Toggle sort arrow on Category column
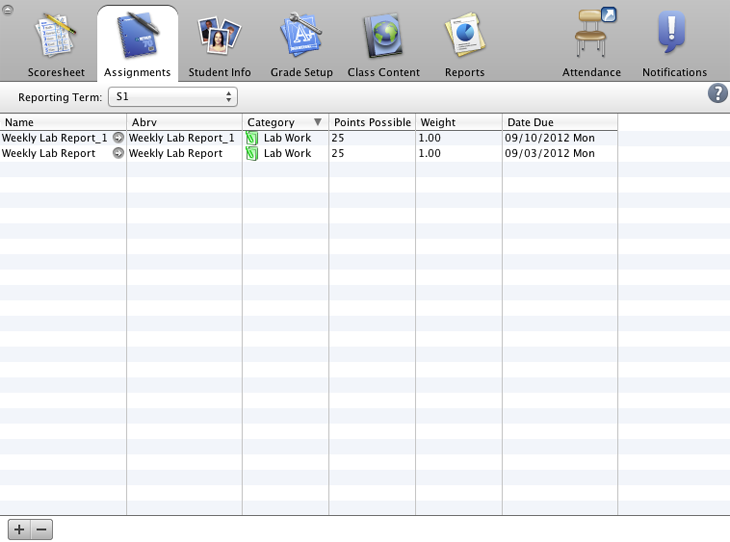 tap(318, 123)
